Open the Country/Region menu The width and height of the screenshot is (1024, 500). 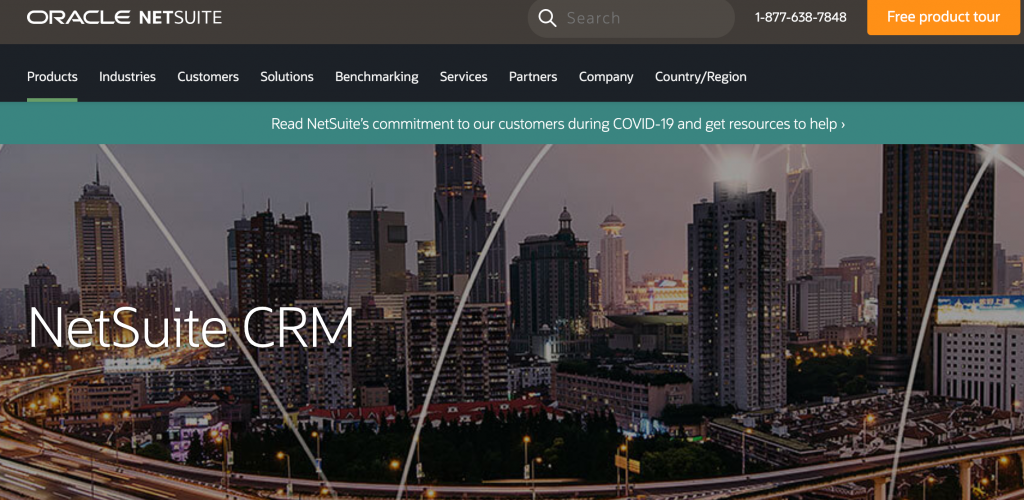(701, 76)
